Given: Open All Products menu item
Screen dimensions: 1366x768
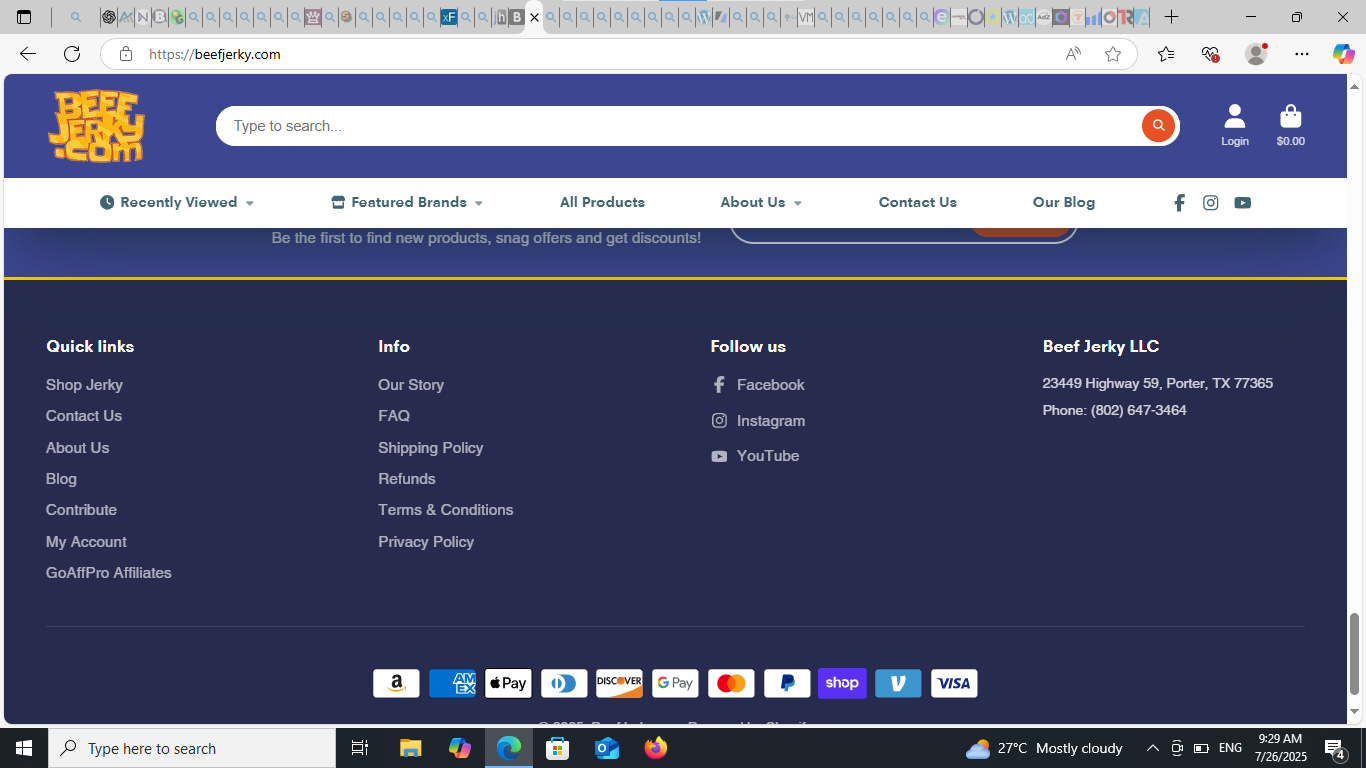Looking at the screenshot, I should 602,203.
